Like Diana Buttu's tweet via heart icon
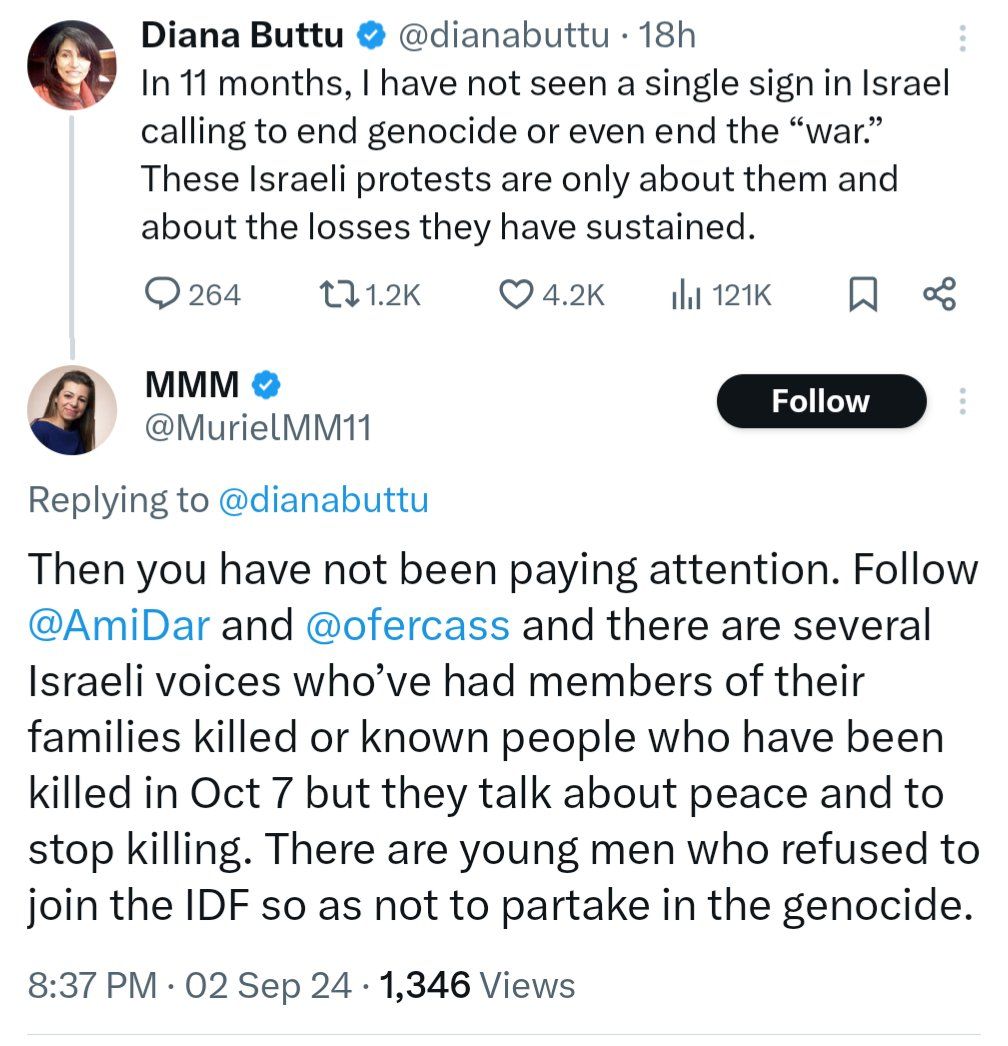Viewport: 1008px width, 1046px height. pyautogui.click(x=514, y=294)
